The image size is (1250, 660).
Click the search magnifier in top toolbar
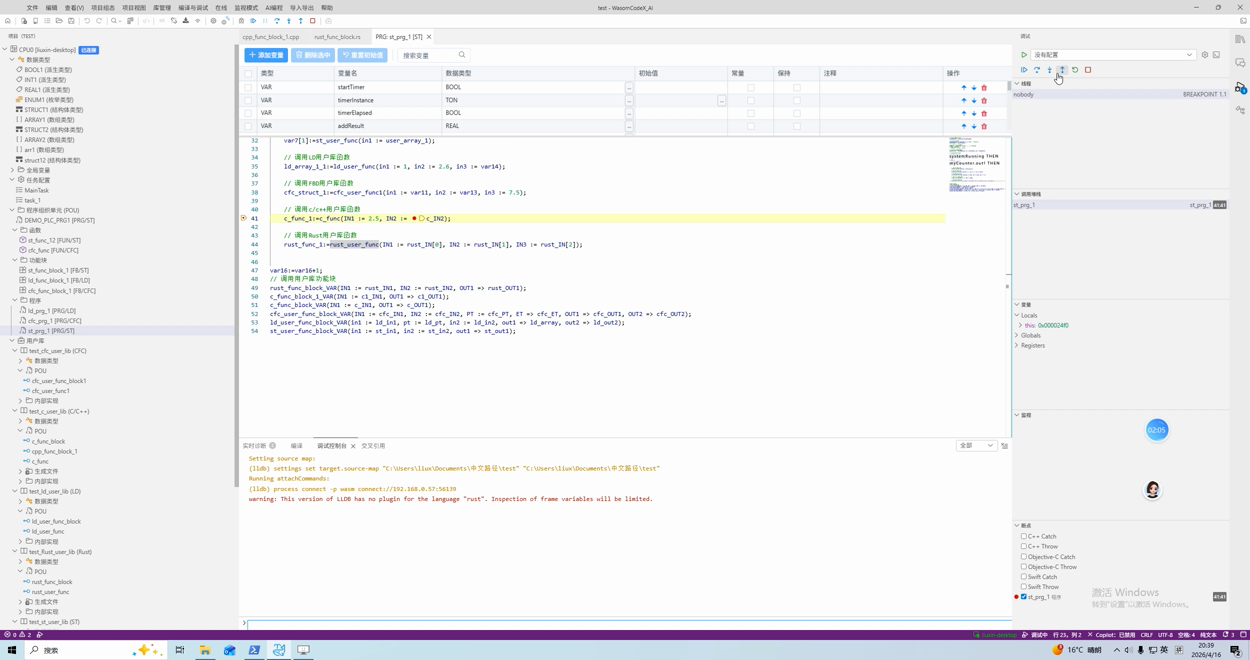(x=115, y=20)
